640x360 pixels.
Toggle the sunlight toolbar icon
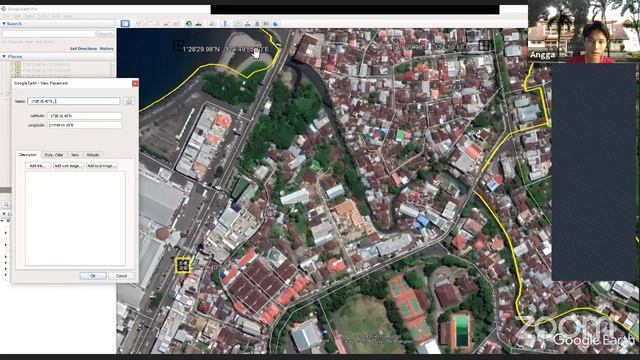pos(198,23)
